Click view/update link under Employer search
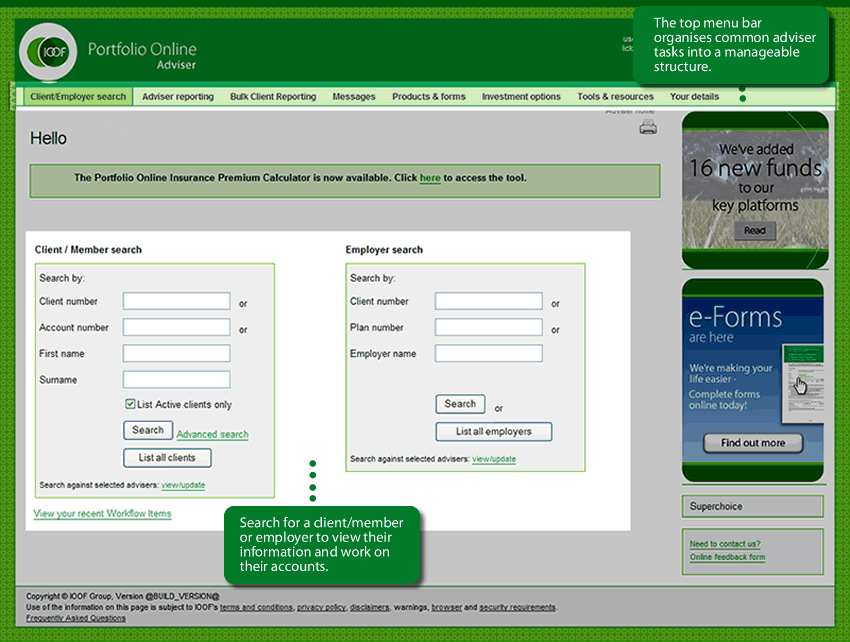This screenshot has width=850, height=642. 494,459
